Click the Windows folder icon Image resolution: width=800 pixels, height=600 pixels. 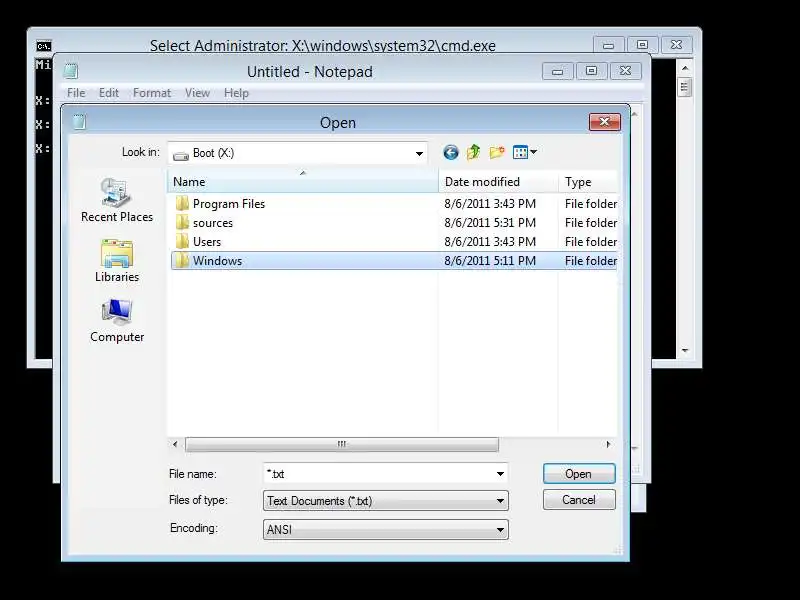(x=182, y=260)
